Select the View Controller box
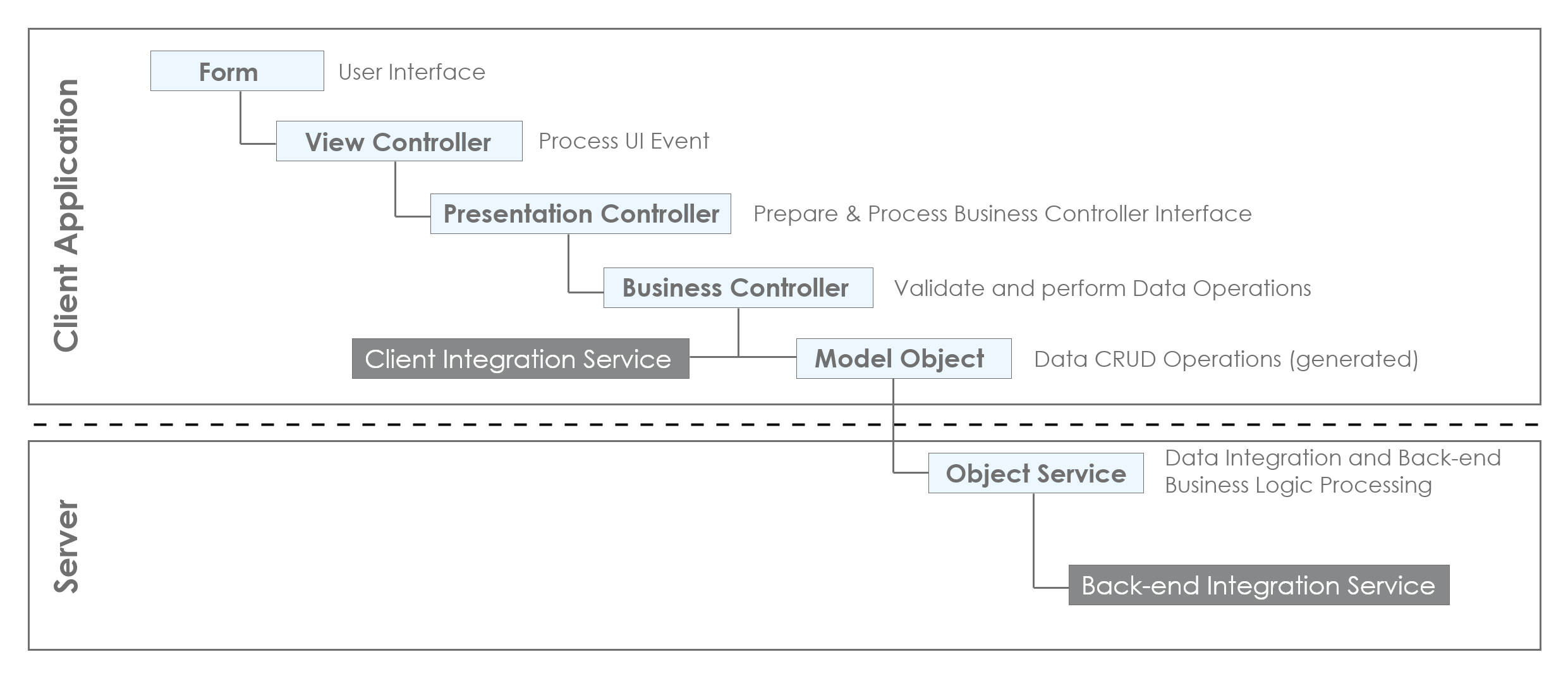 (x=399, y=141)
